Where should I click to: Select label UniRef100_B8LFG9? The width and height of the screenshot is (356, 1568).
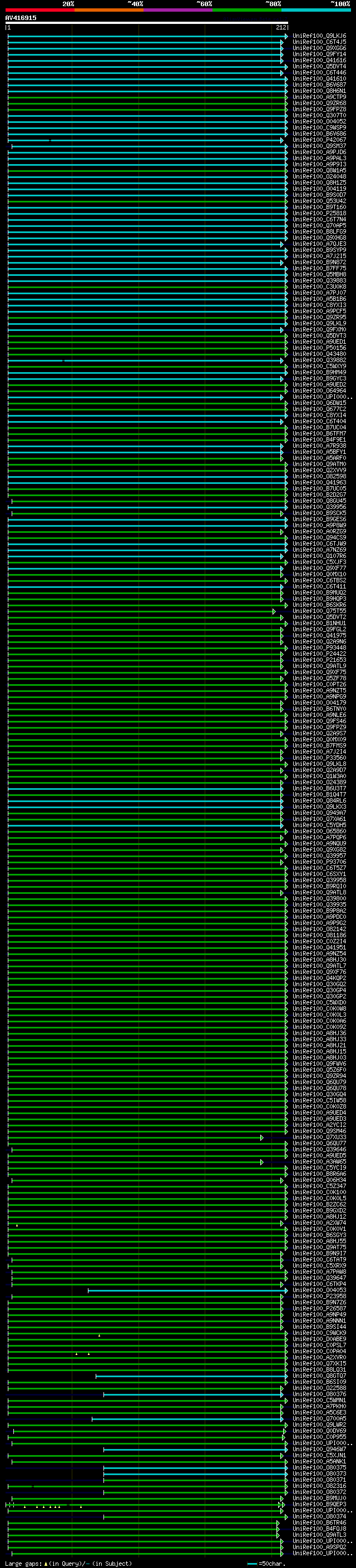tap(319, 231)
